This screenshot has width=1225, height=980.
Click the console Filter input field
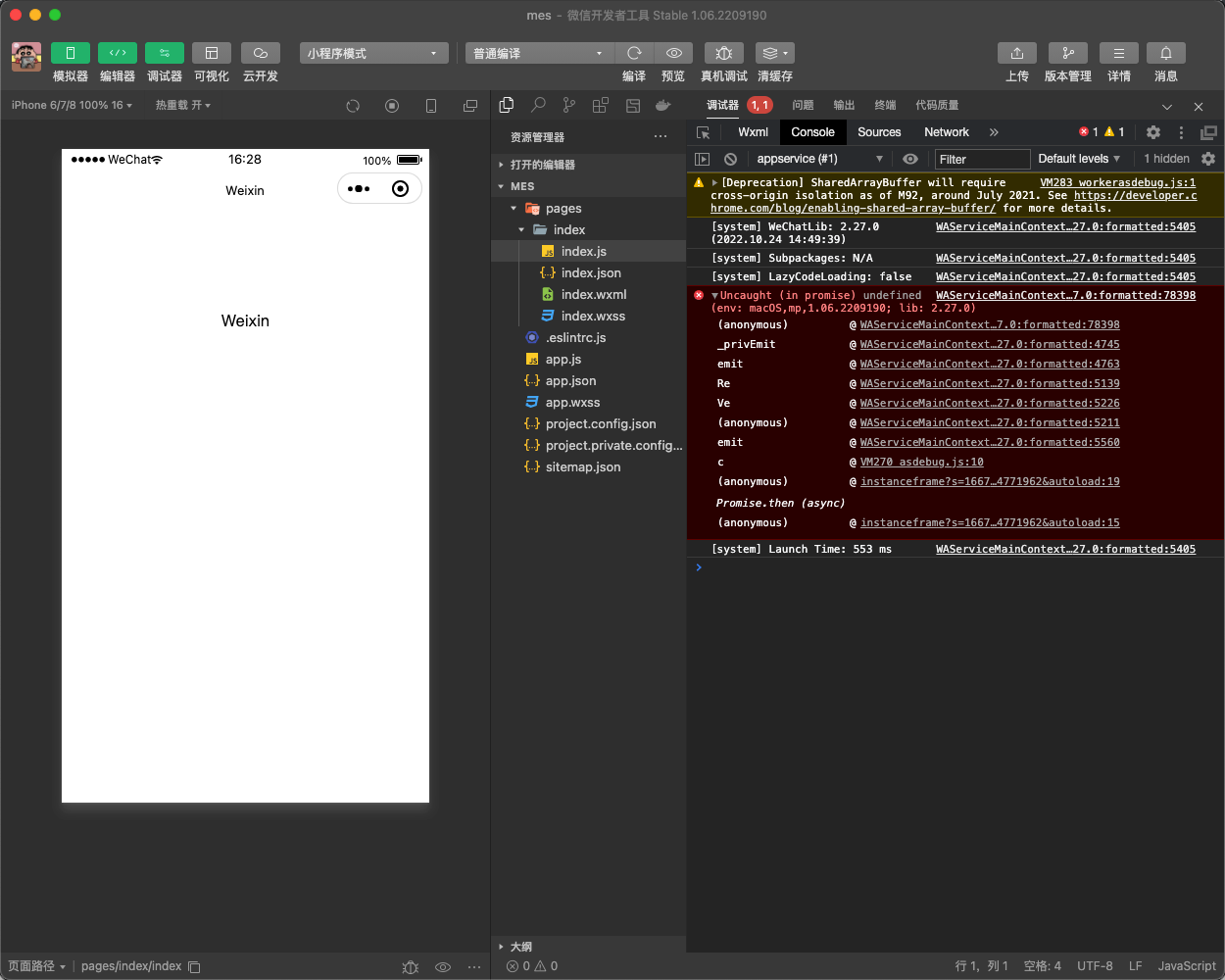pos(982,159)
